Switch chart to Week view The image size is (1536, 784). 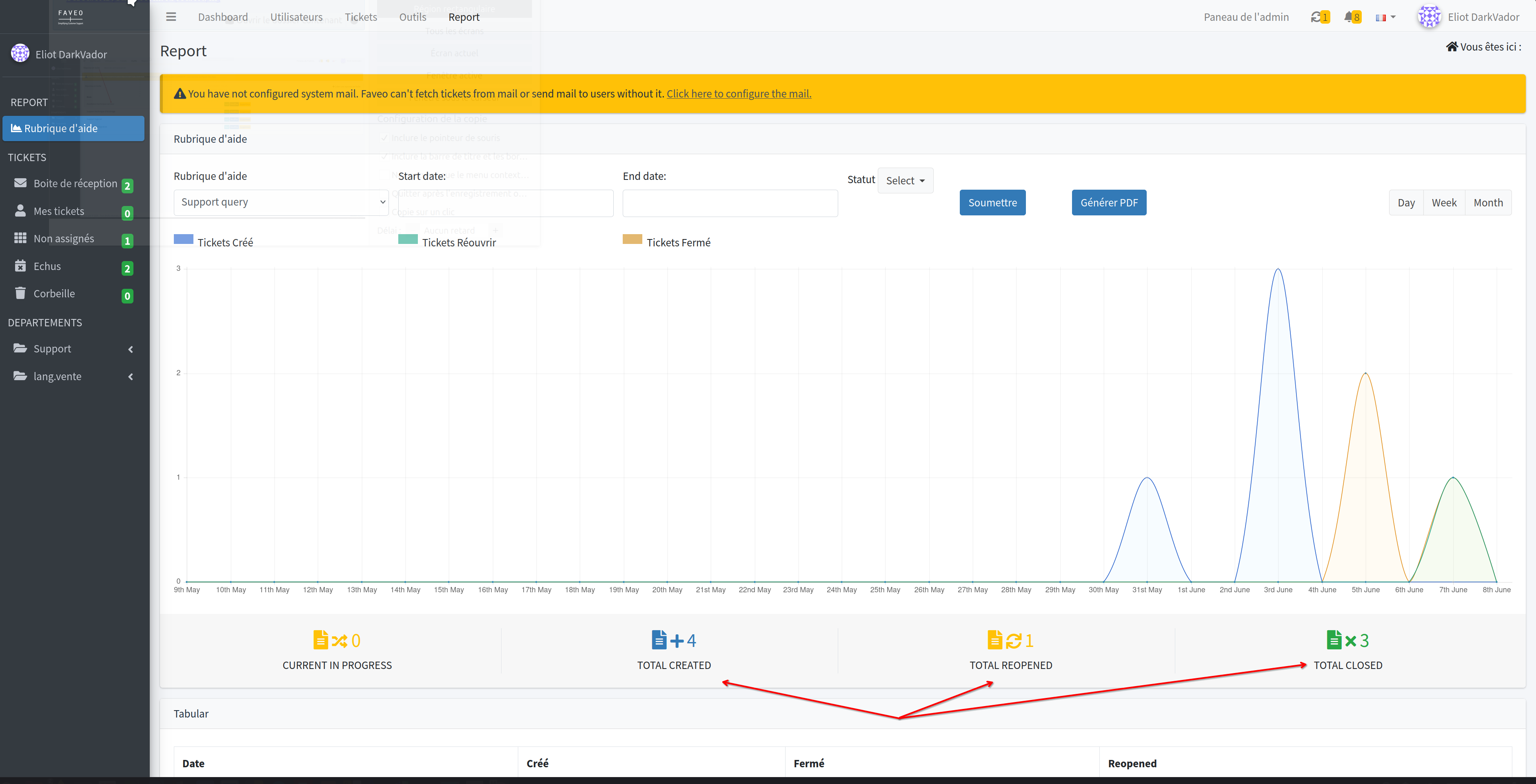pyautogui.click(x=1444, y=203)
